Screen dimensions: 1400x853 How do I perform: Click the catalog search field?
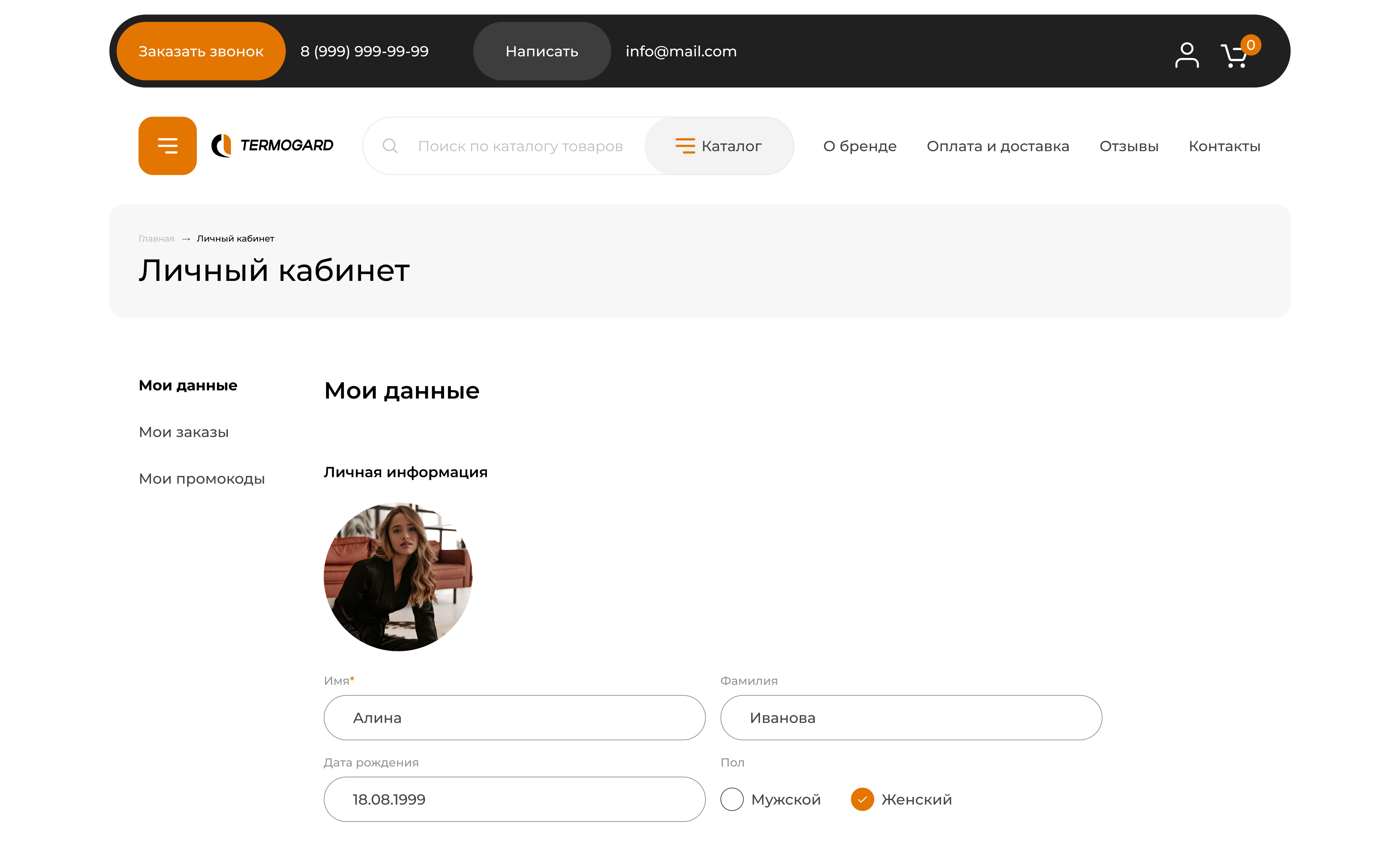tap(520, 146)
